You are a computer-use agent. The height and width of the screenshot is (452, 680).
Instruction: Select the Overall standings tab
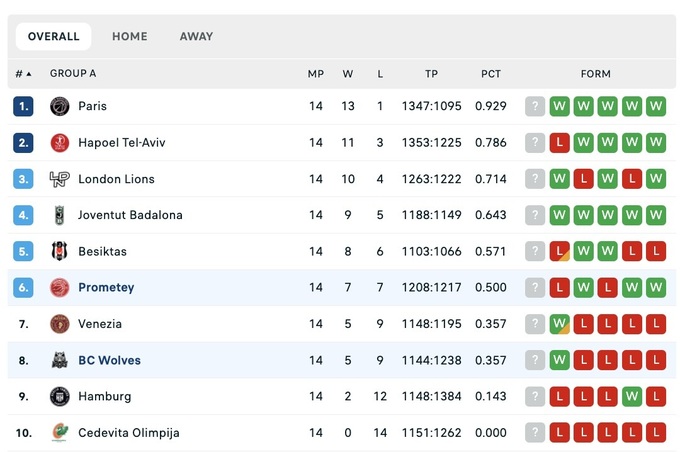point(54,37)
